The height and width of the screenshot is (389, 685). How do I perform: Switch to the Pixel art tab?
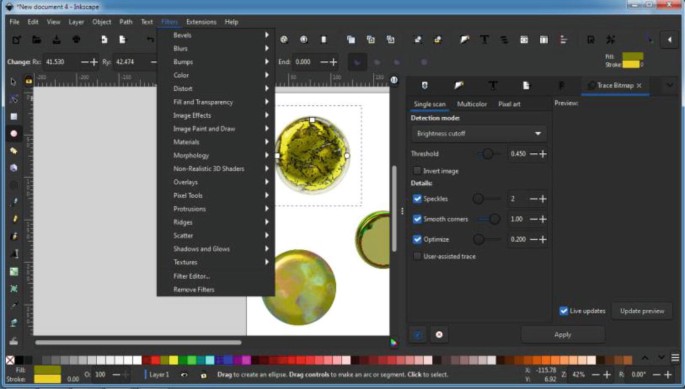(x=509, y=104)
